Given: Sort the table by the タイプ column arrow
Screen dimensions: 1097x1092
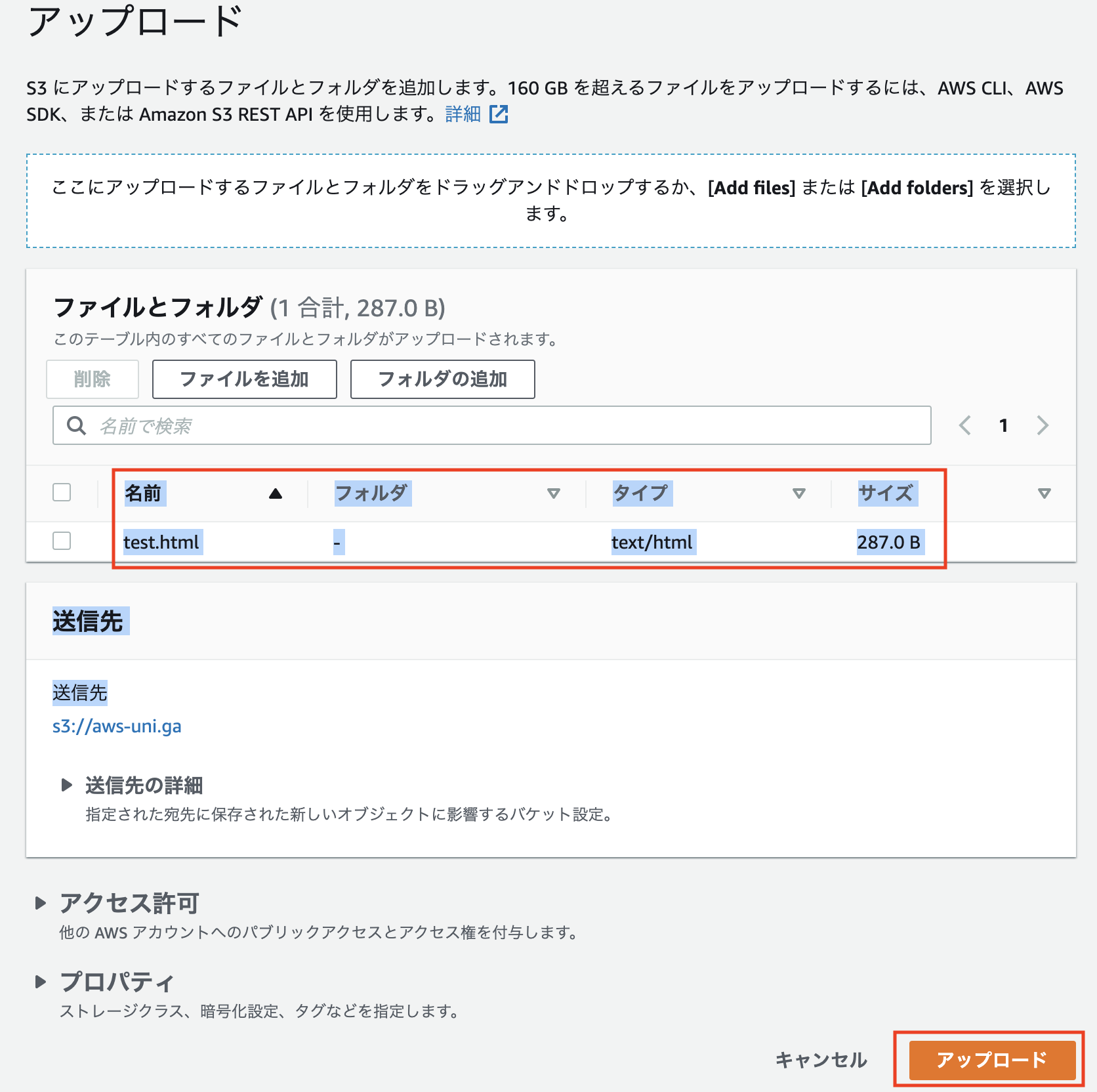Looking at the screenshot, I should [x=799, y=493].
